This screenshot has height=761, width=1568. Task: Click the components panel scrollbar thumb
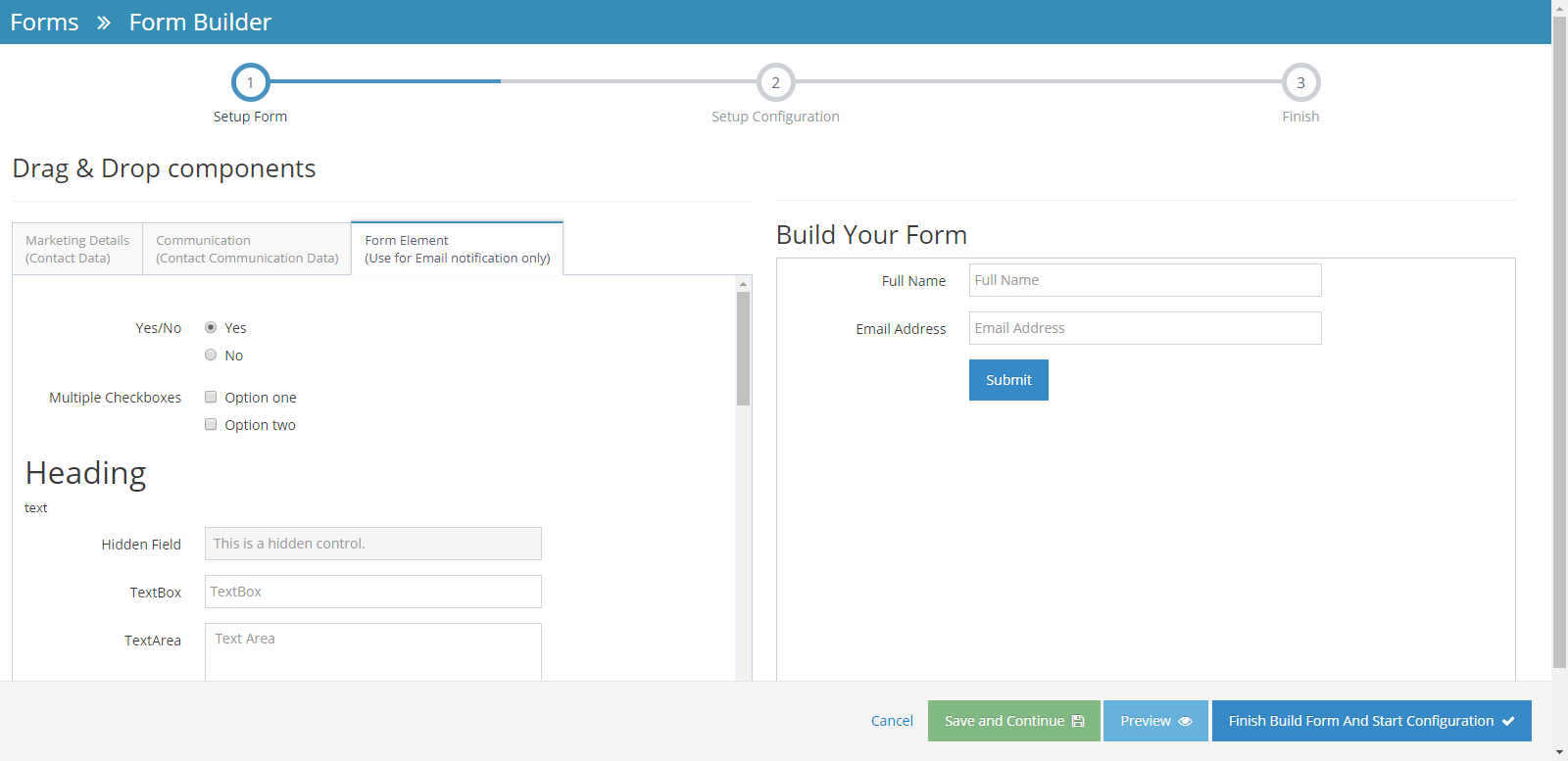click(743, 348)
